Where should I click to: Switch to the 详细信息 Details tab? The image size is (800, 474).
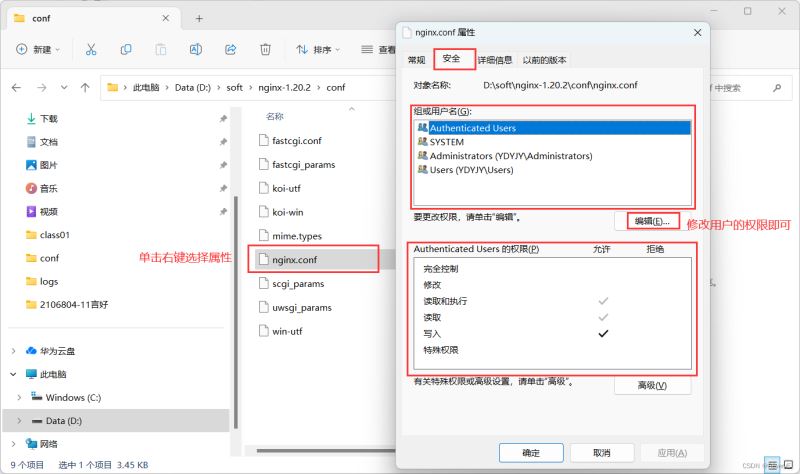tap(495, 60)
